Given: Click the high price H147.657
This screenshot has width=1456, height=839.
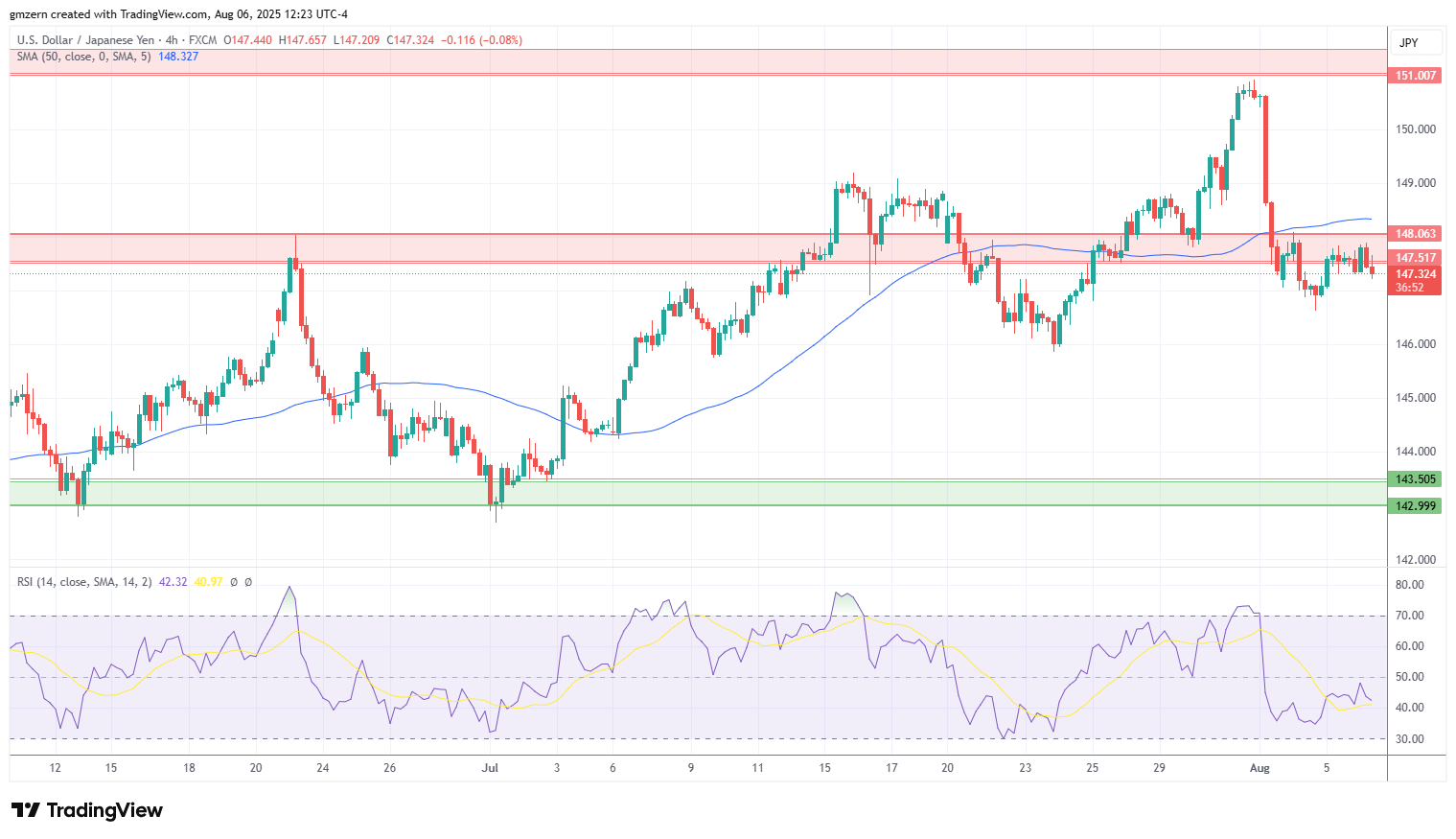Looking at the screenshot, I should coord(302,40).
